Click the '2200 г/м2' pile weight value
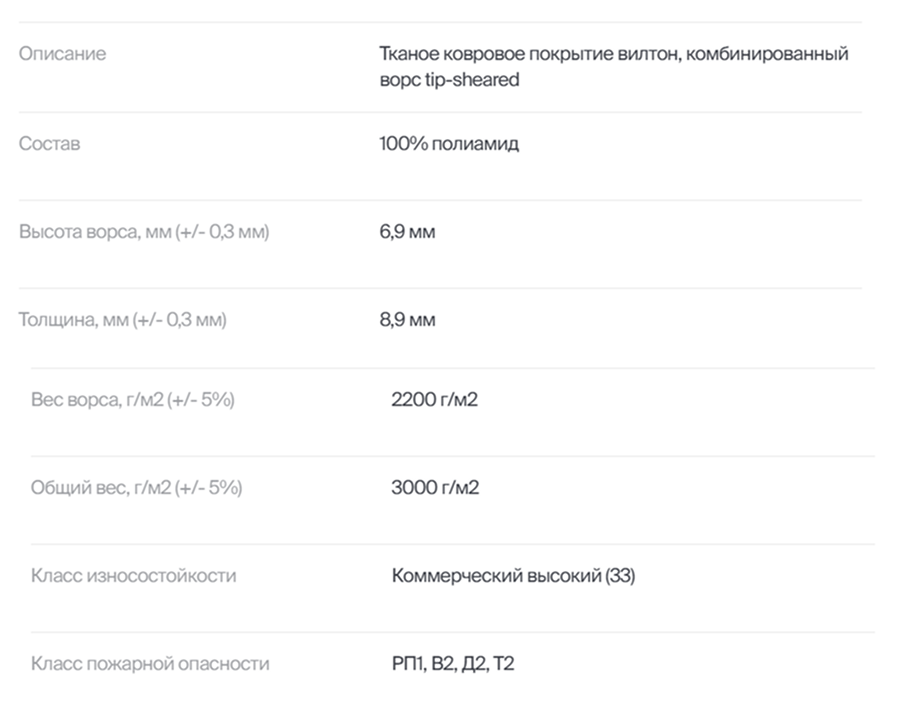Screen dimensions: 900x711 pyautogui.click(x=435, y=400)
